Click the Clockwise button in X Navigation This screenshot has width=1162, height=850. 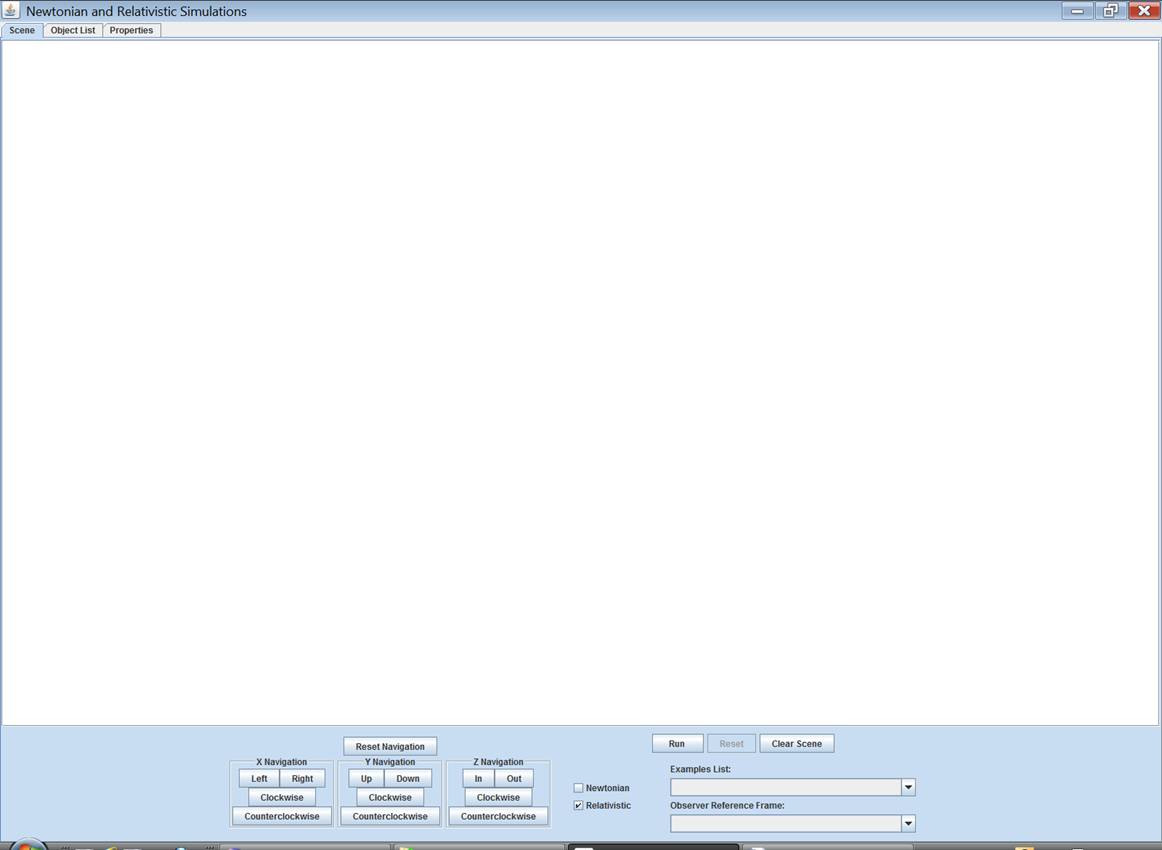pos(282,798)
